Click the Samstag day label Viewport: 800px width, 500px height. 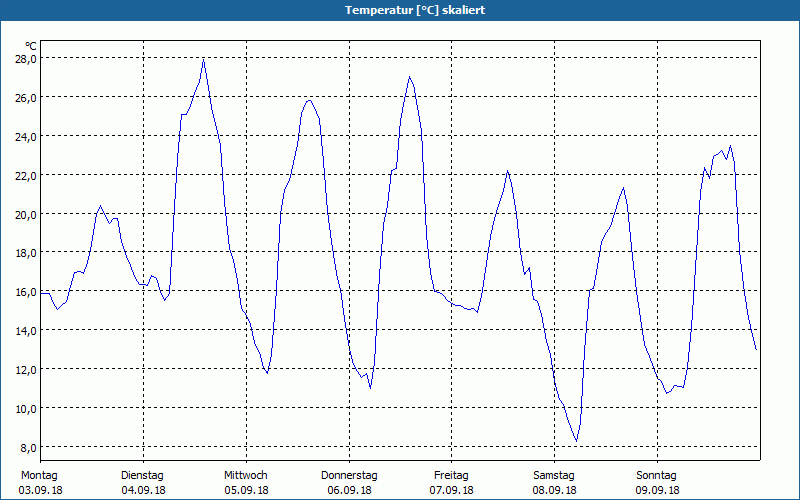tap(554, 476)
